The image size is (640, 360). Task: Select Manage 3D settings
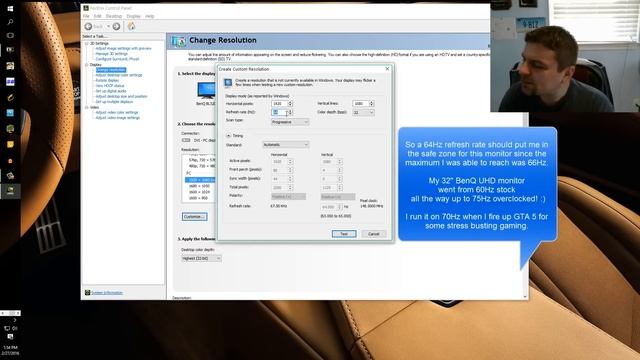[111, 54]
